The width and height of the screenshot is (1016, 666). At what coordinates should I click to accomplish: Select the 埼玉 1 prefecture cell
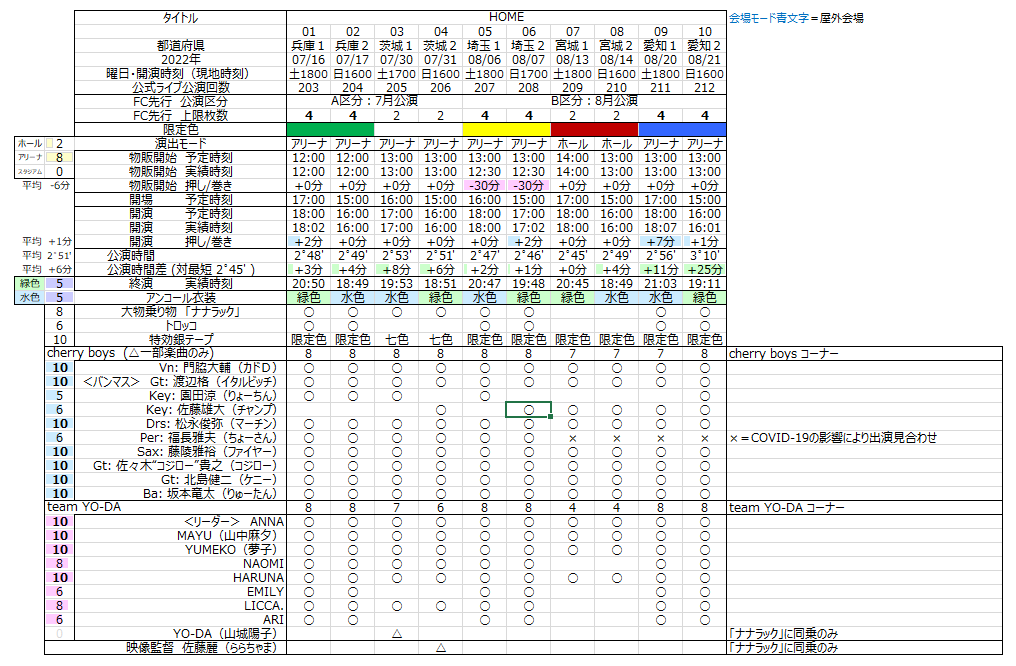[485, 46]
